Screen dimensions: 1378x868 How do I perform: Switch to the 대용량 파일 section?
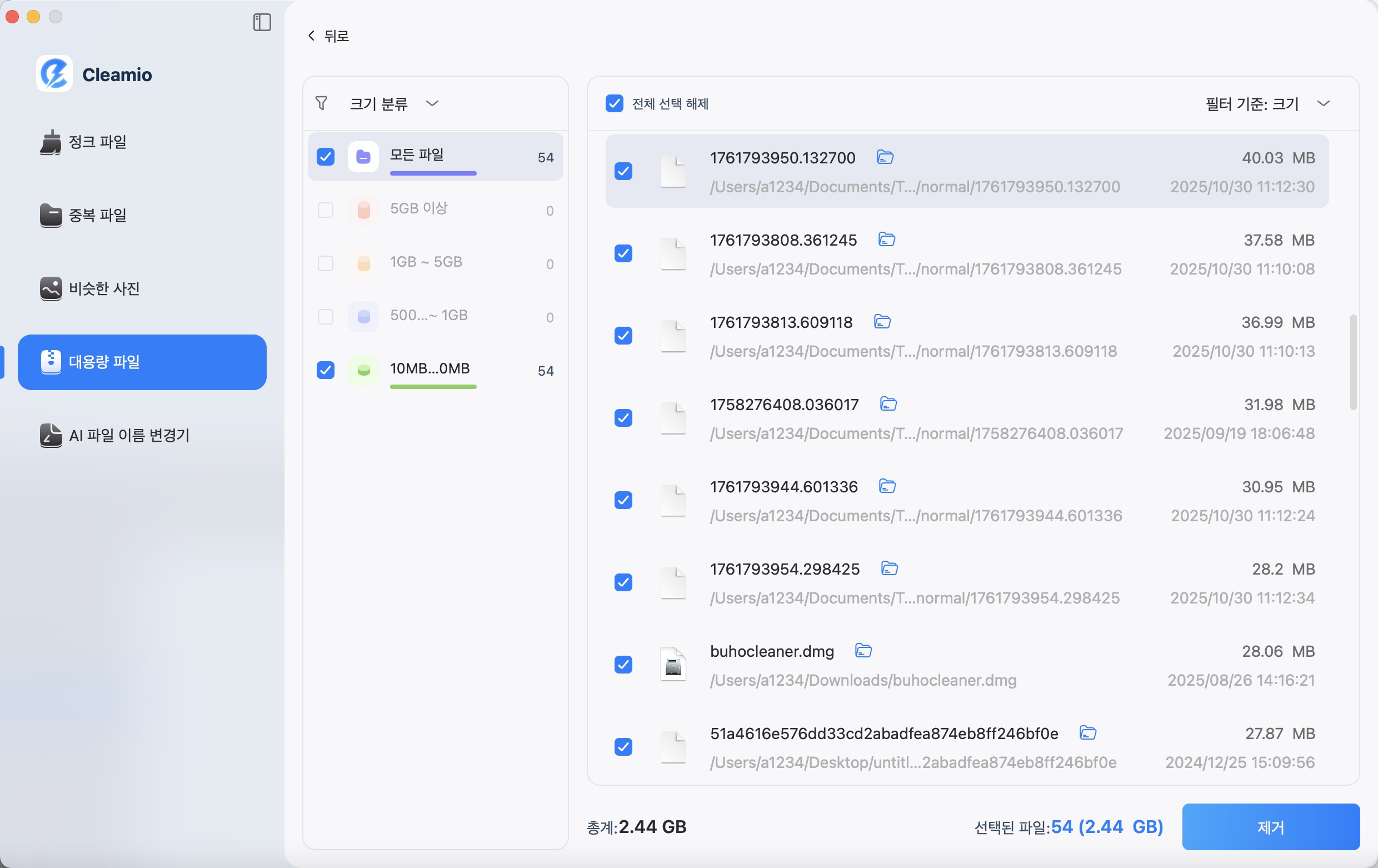tap(142, 362)
